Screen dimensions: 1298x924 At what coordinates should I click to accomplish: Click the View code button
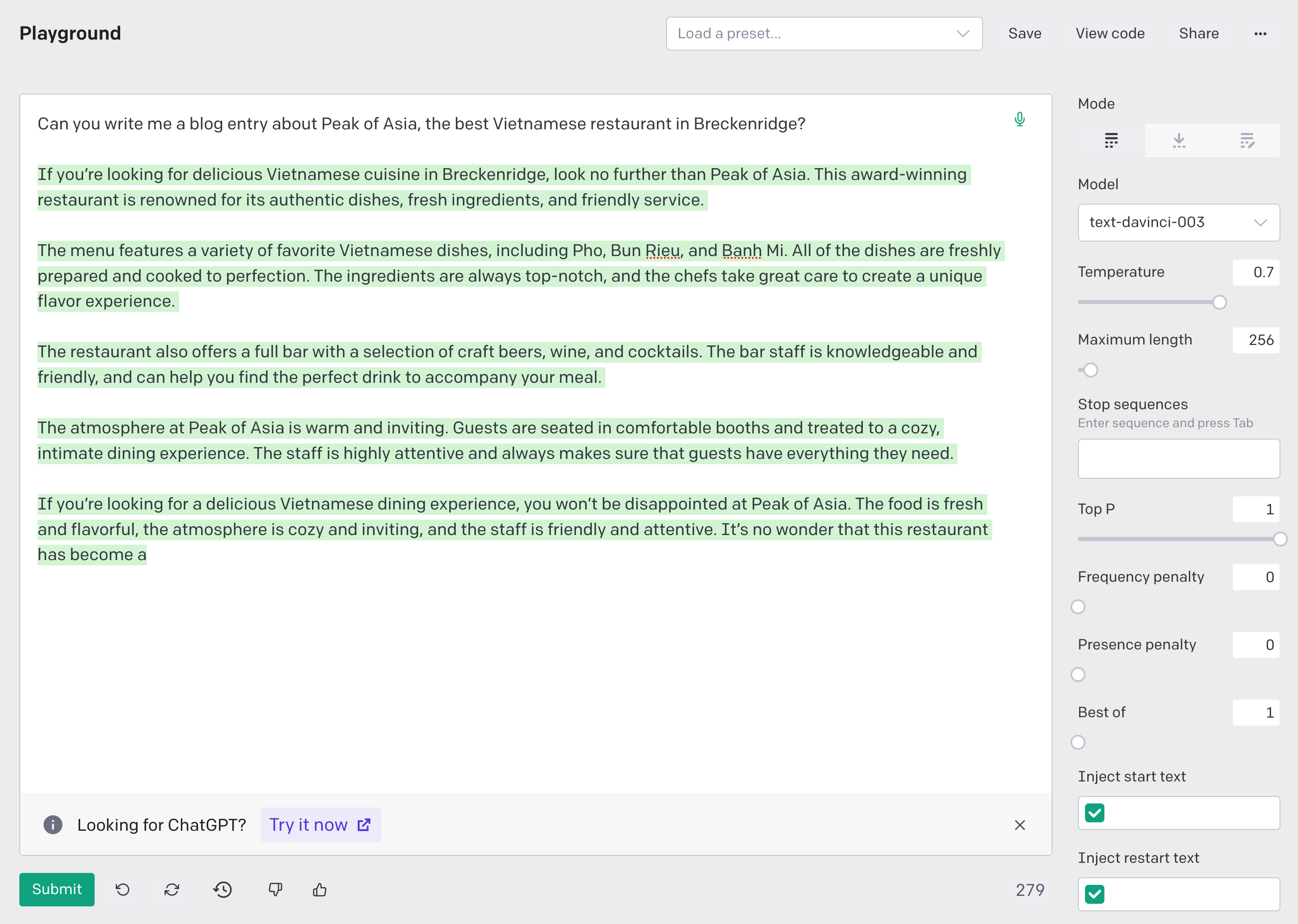[x=1110, y=33]
